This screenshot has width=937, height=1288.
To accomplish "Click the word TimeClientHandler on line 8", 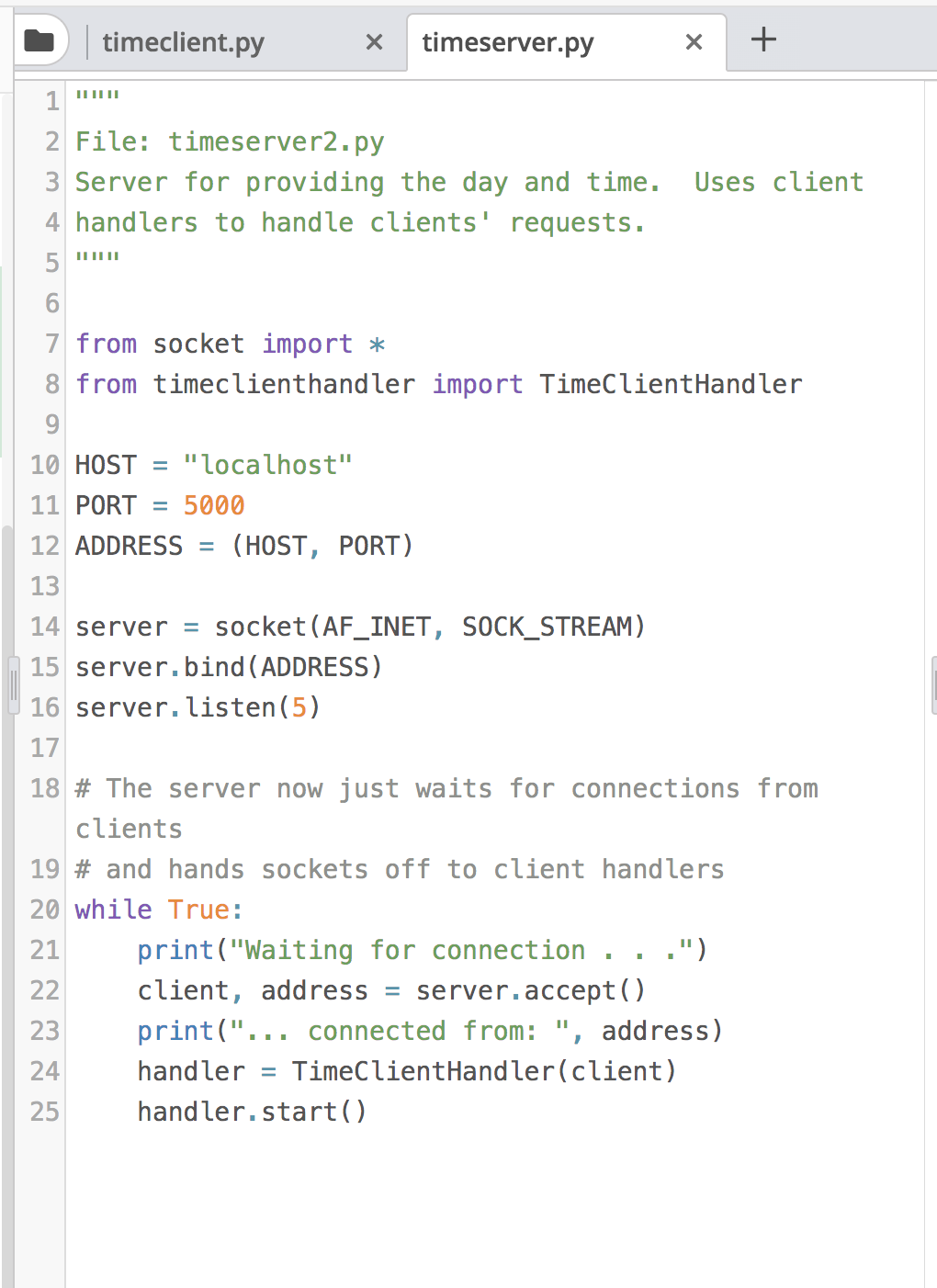I will [670, 384].
